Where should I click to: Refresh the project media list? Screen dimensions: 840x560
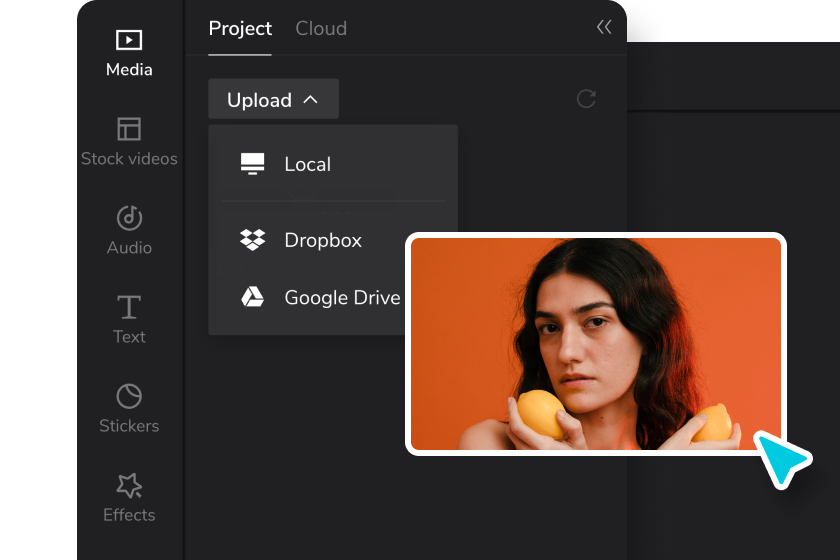(586, 99)
